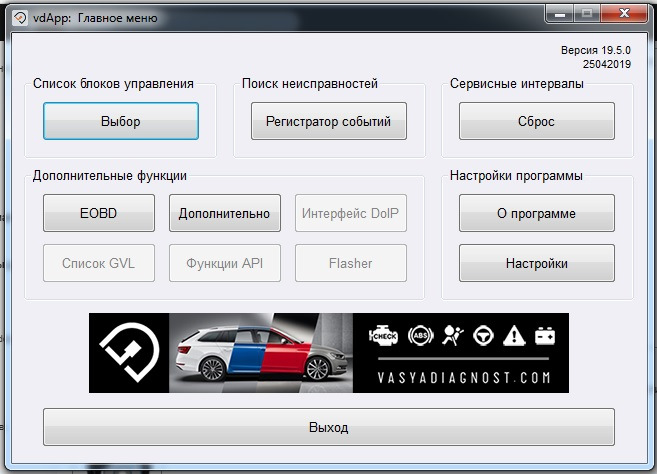Click the disabled Интерфейс DoIP button
Image resolution: width=657 pixels, height=474 pixels.
pos(351,213)
